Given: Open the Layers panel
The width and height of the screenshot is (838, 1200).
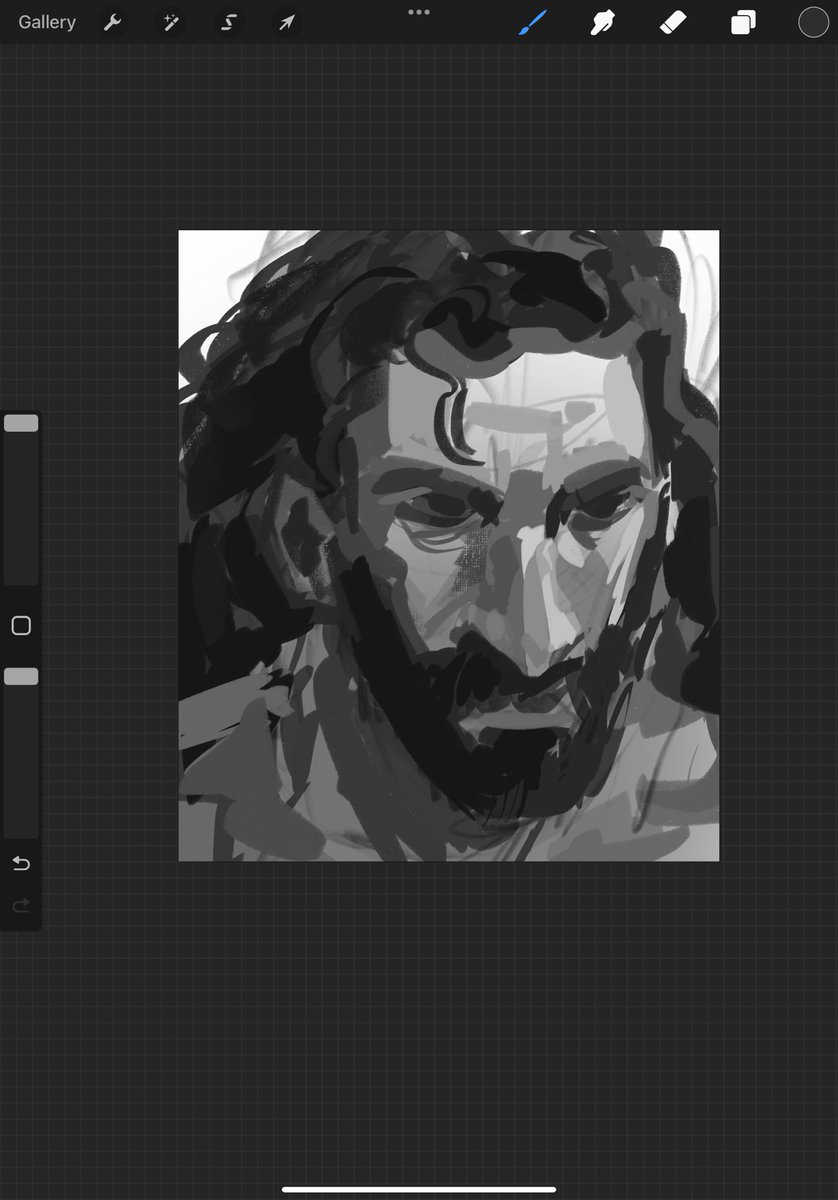Looking at the screenshot, I should pos(743,22).
